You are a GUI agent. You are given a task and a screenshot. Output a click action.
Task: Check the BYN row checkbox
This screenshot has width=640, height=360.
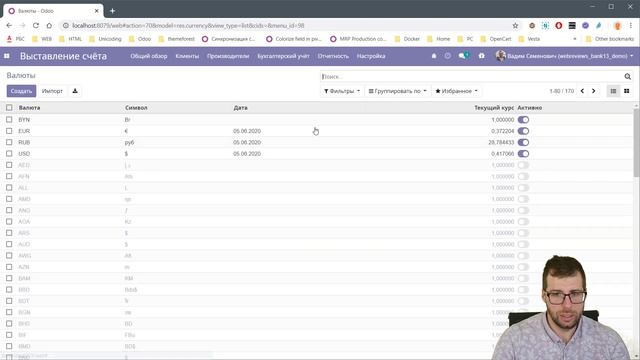pos(9,120)
